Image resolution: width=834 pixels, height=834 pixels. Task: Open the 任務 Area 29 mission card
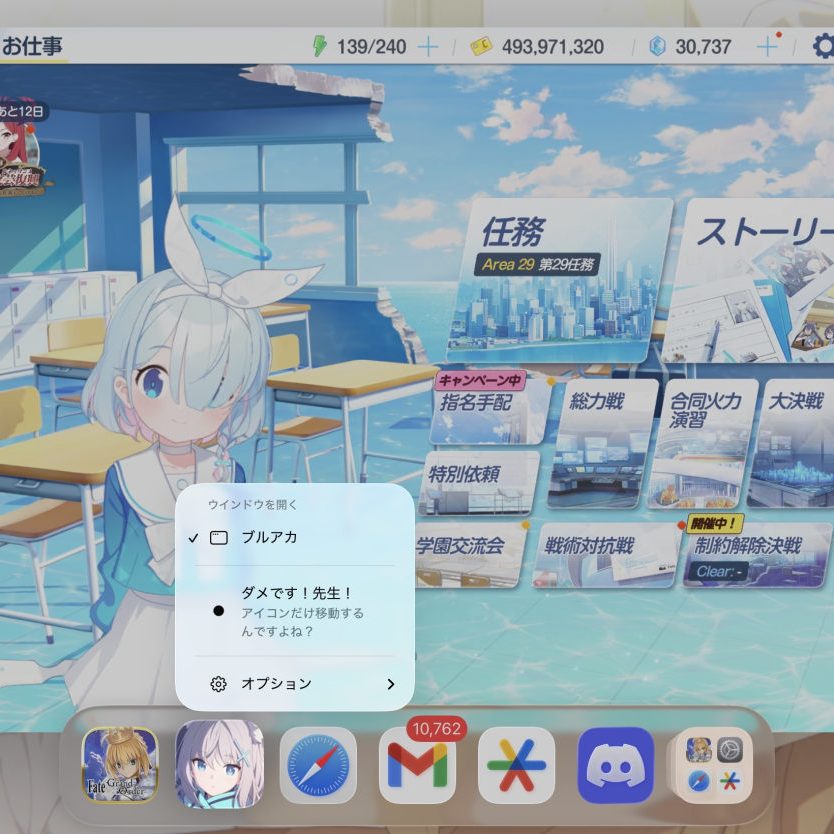(x=560, y=280)
